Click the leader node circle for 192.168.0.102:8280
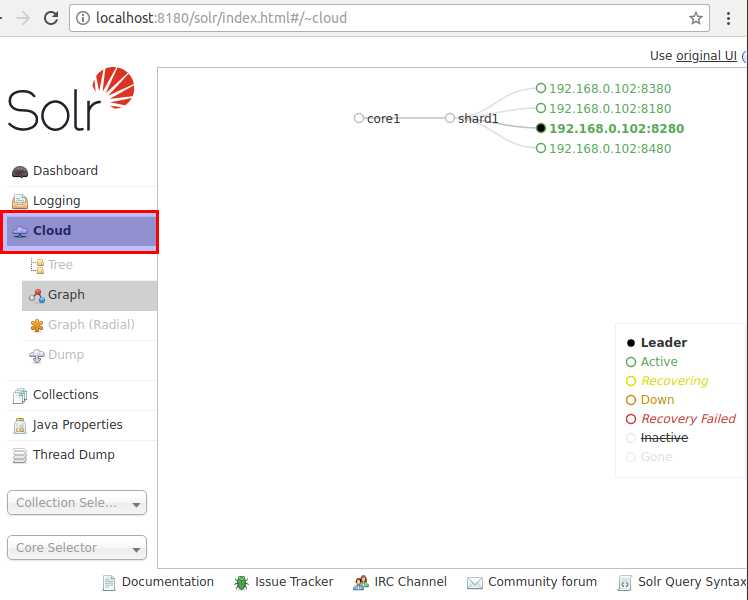 (540, 128)
